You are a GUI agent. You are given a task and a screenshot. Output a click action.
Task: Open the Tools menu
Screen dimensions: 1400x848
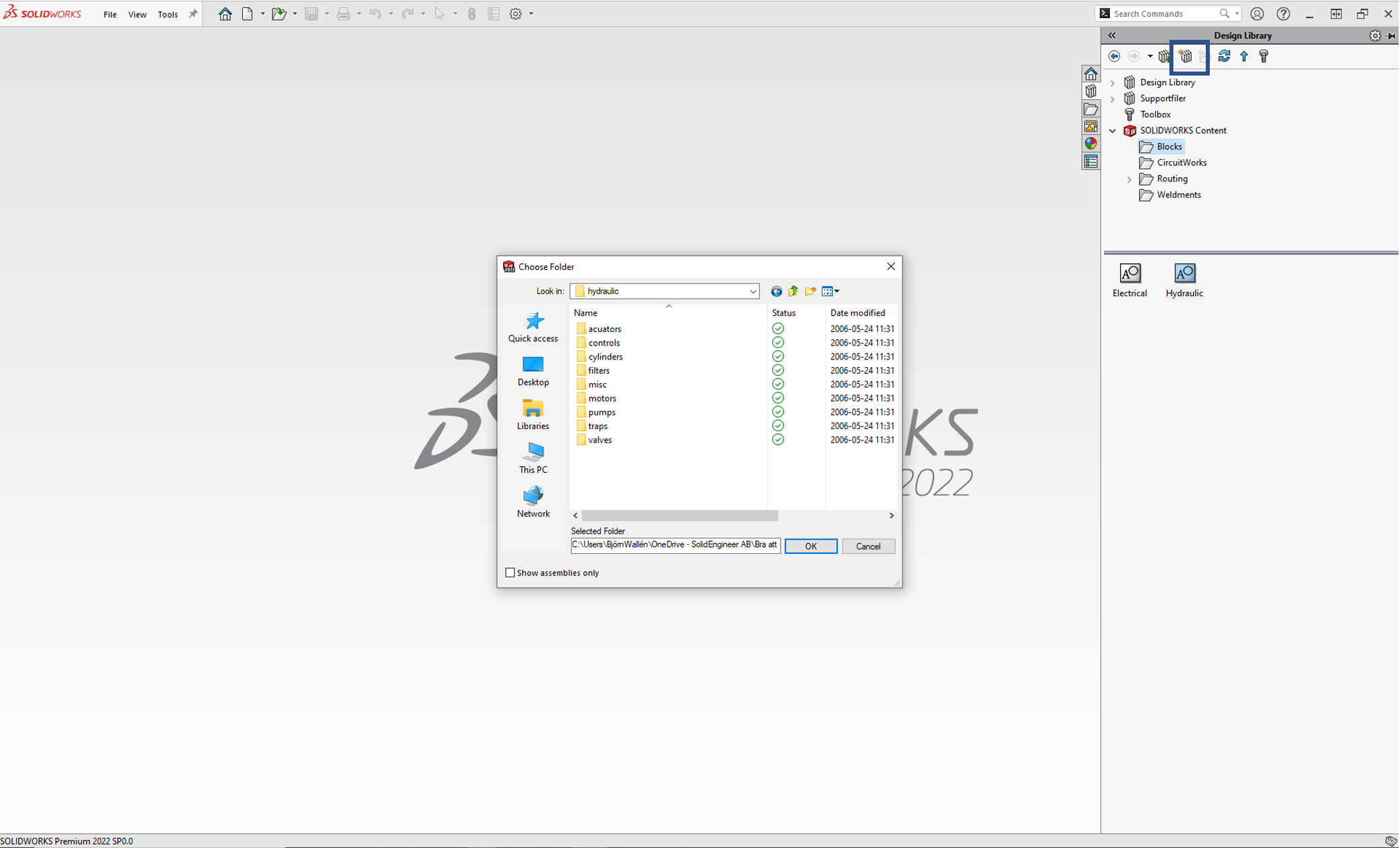coord(167,14)
